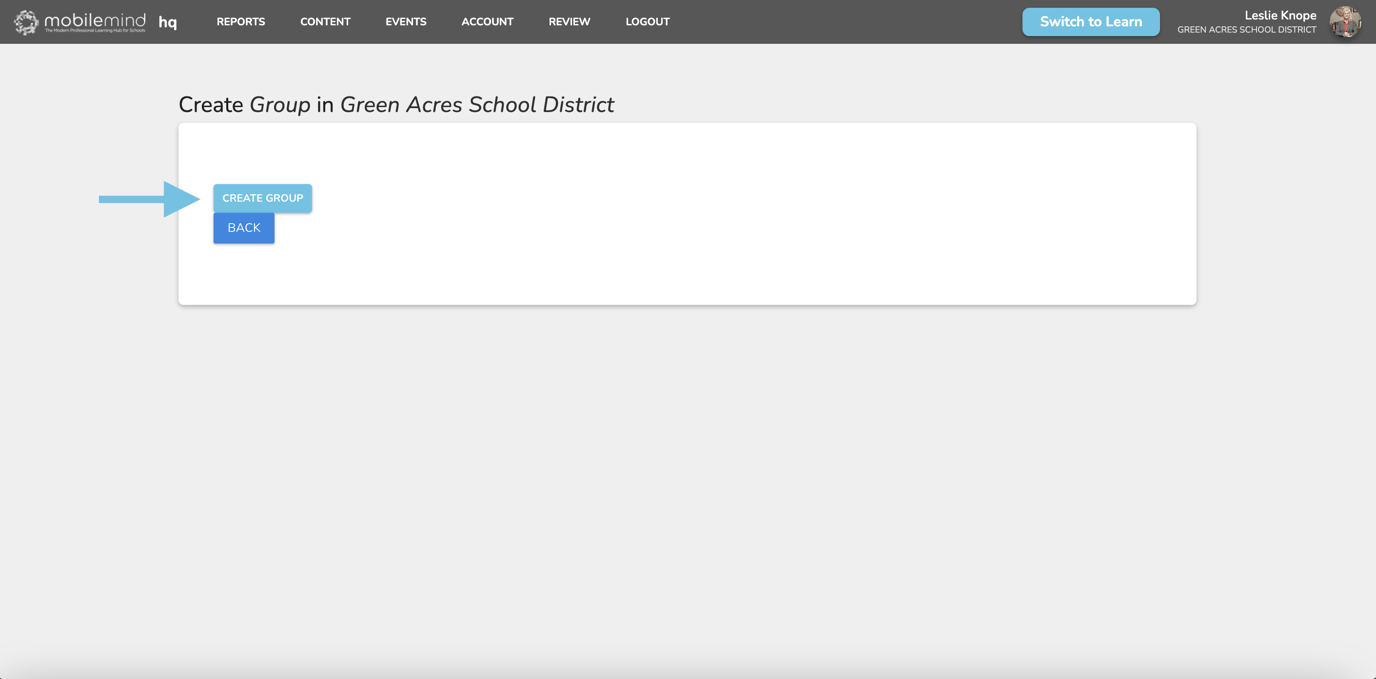The height and width of the screenshot is (679, 1376).
Task: Click the italic word Group in page heading
Action: point(280,105)
